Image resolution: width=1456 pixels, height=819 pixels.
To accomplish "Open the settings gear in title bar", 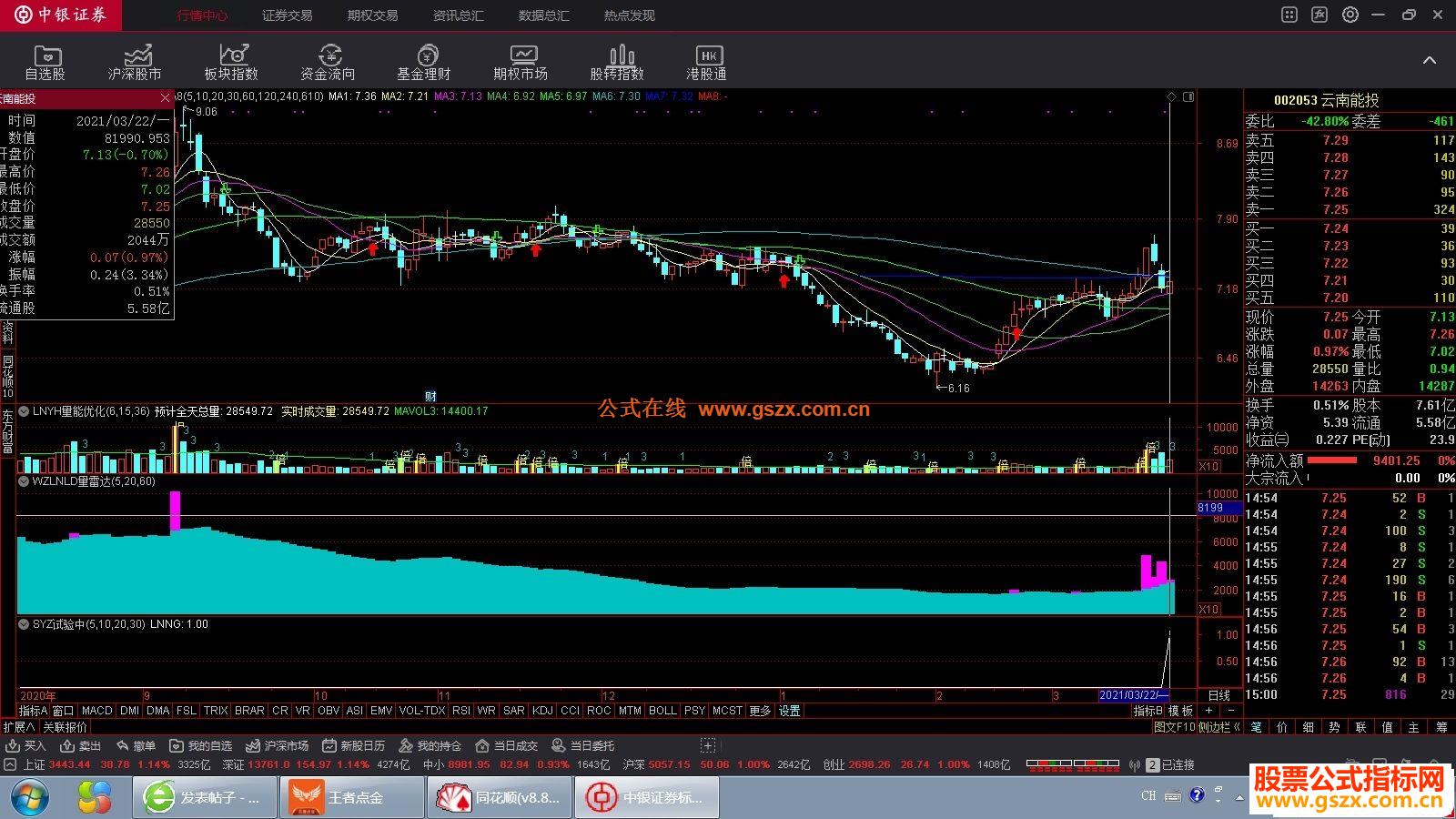I will (x=1350, y=15).
